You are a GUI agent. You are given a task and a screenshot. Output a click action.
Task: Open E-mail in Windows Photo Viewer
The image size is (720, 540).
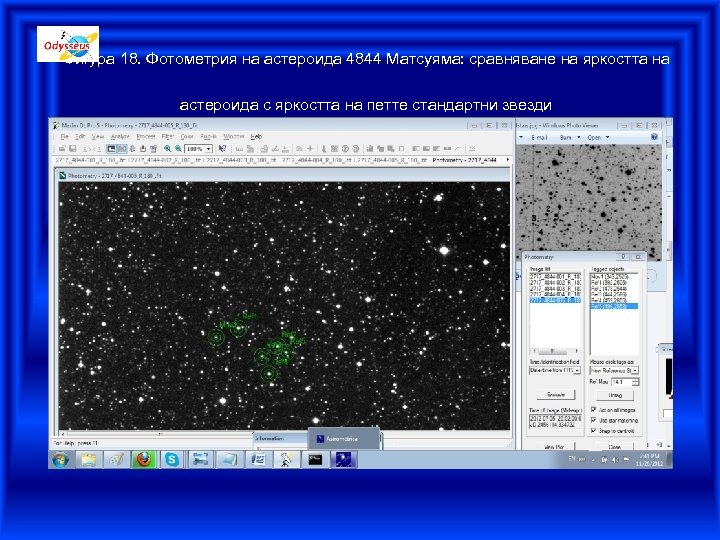(539, 137)
